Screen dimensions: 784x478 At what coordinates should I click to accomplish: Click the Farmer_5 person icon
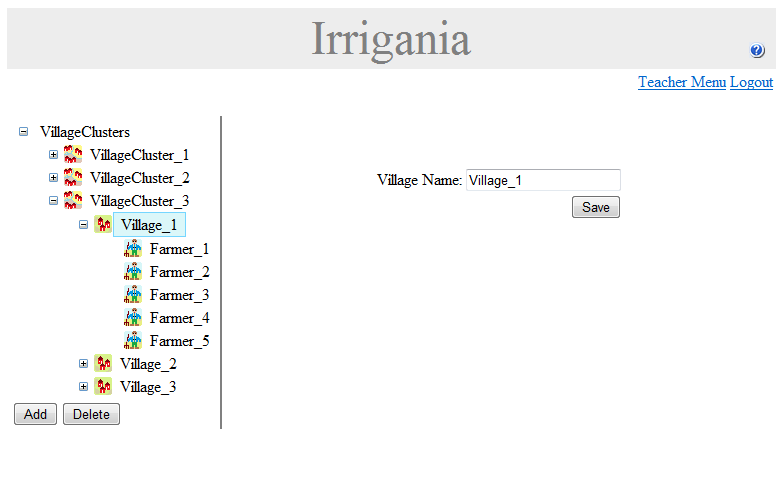pyautogui.click(x=133, y=341)
